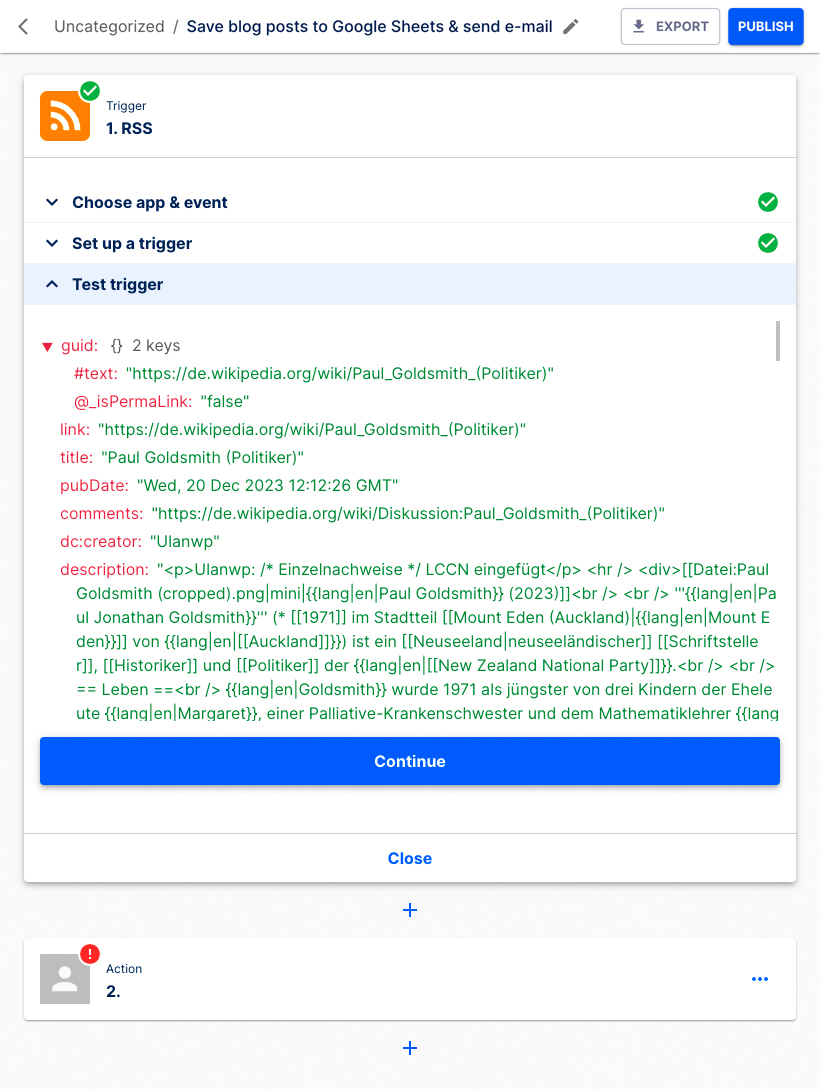Screen dimensions: 820x1089
Task: Click the green checkmark on Choose app & event
Action: (x=768, y=202)
